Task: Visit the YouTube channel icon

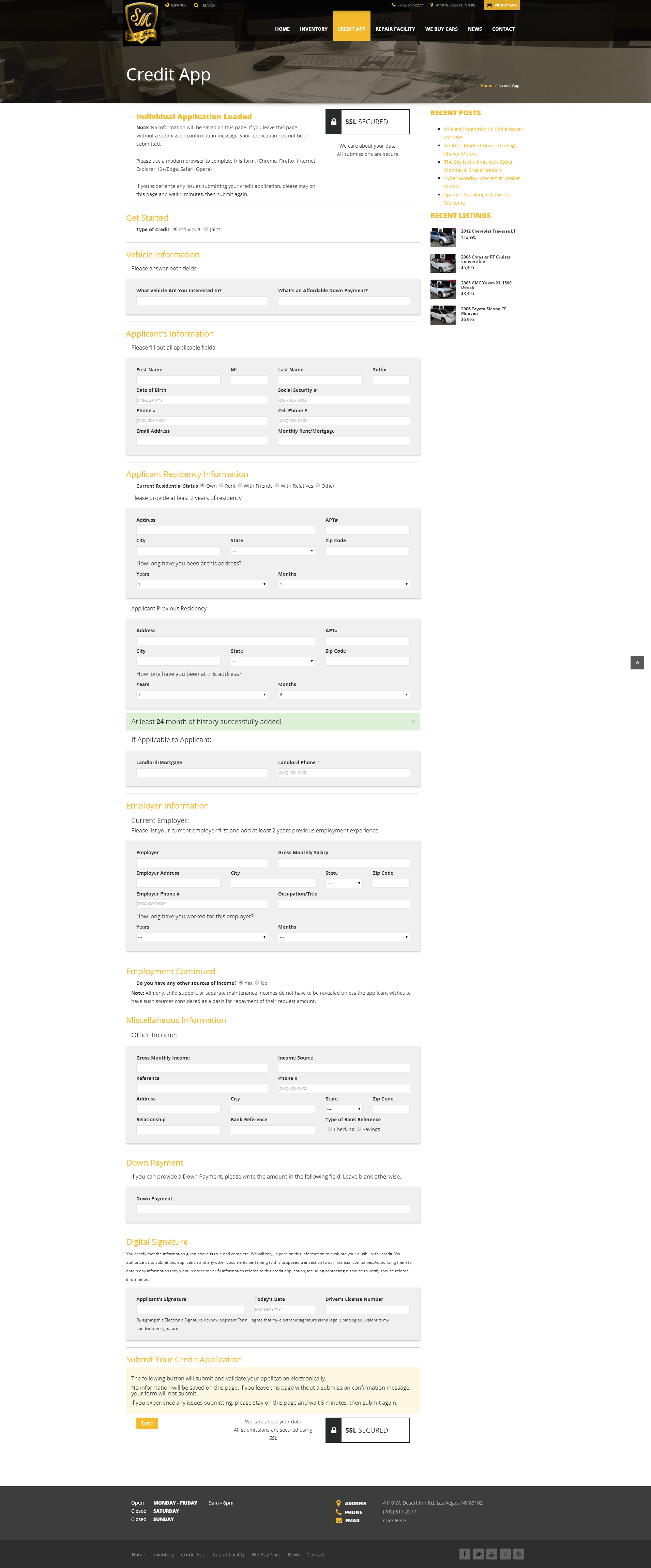Action: (491, 1553)
